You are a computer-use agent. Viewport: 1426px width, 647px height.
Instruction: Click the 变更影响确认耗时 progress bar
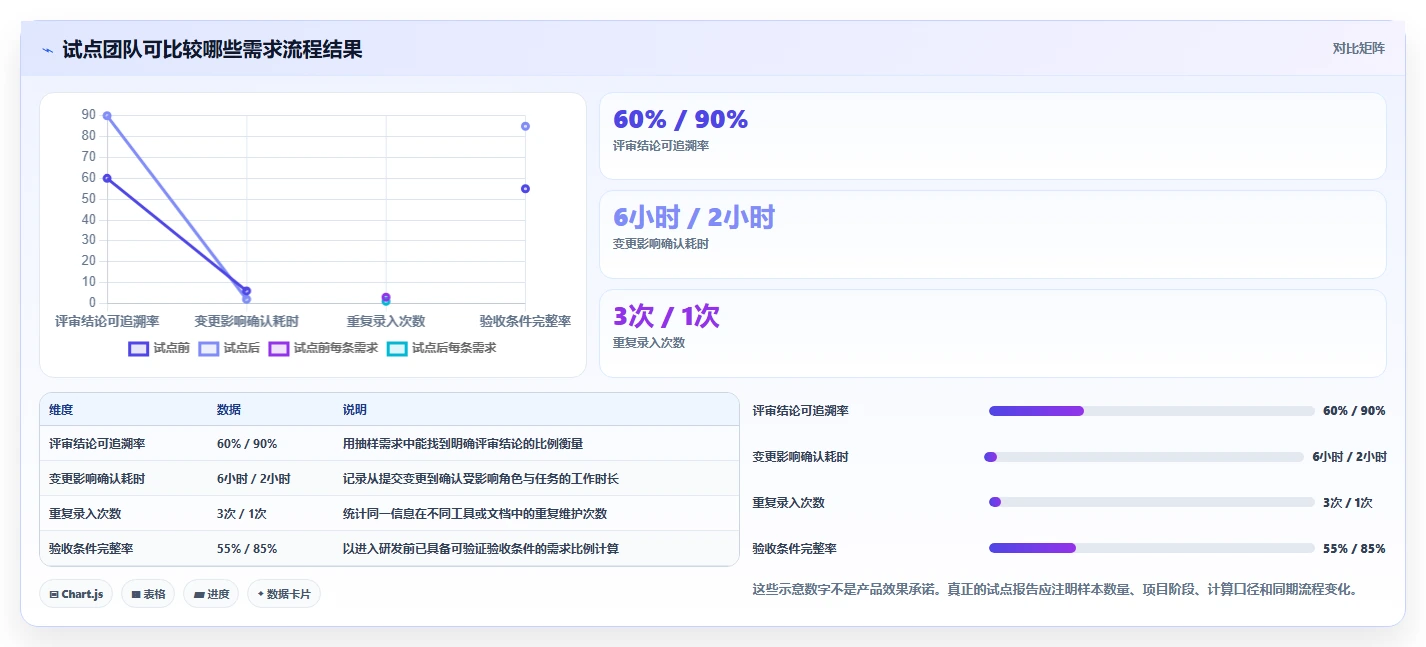[x=1143, y=457]
